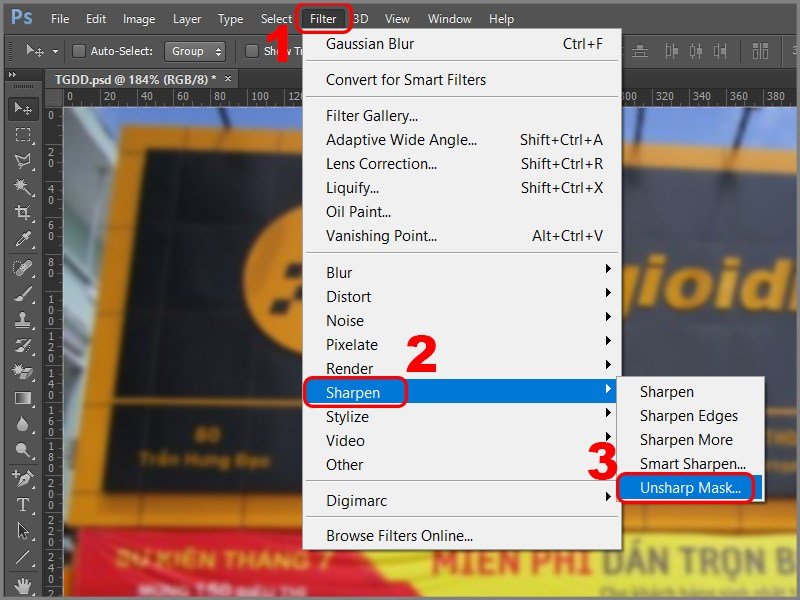
Task: Open the Type menu
Action: [x=231, y=19]
